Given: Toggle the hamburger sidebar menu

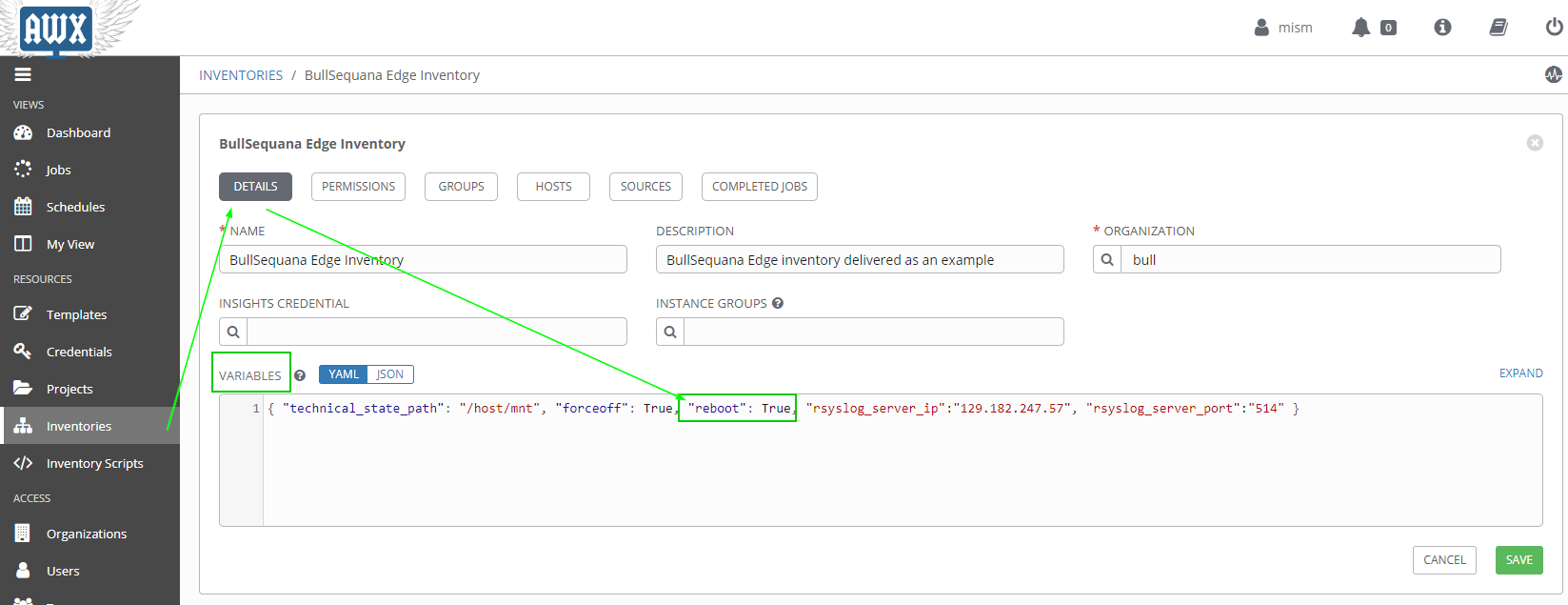Looking at the screenshot, I should click(x=23, y=74).
